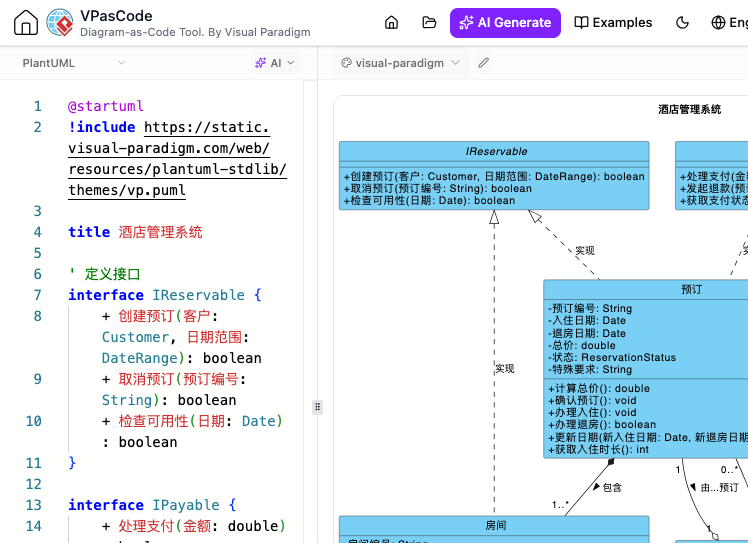Click the title 酒店管理系统 code line

[135, 232]
